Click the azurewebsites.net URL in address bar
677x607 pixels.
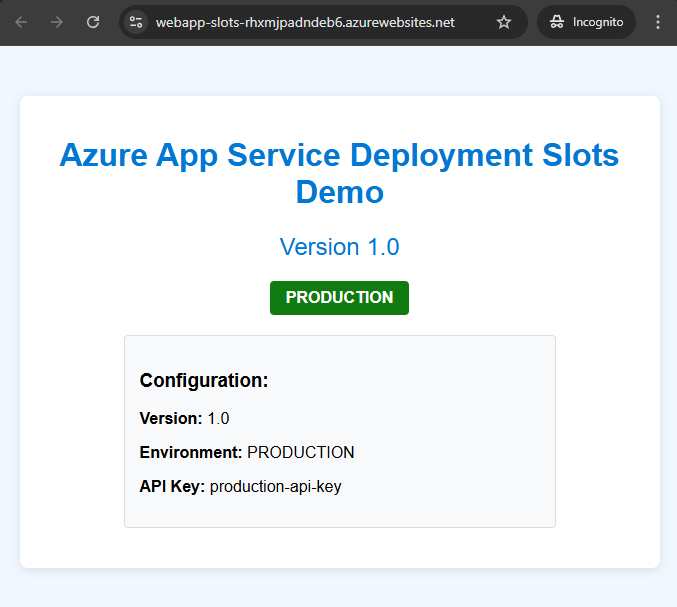pyautogui.click(x=305, y=22)
